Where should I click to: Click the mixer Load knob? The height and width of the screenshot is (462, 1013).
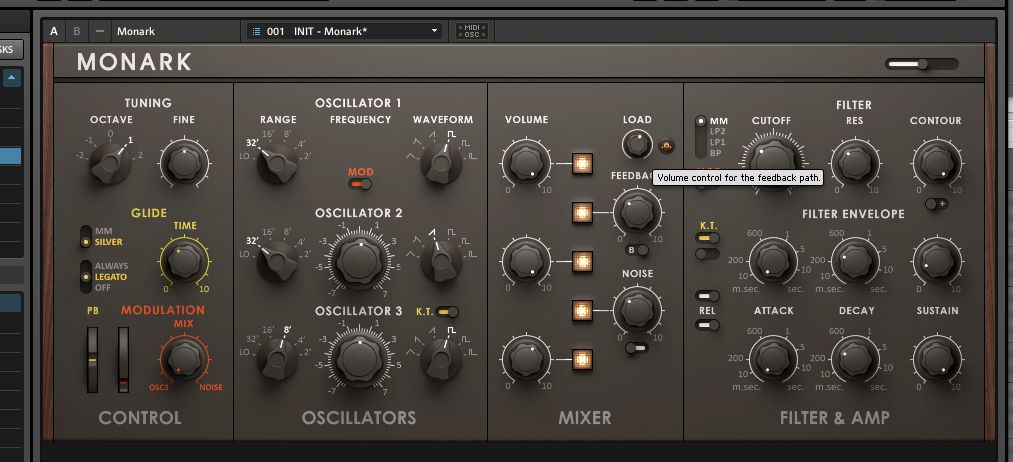click(637, 145)
